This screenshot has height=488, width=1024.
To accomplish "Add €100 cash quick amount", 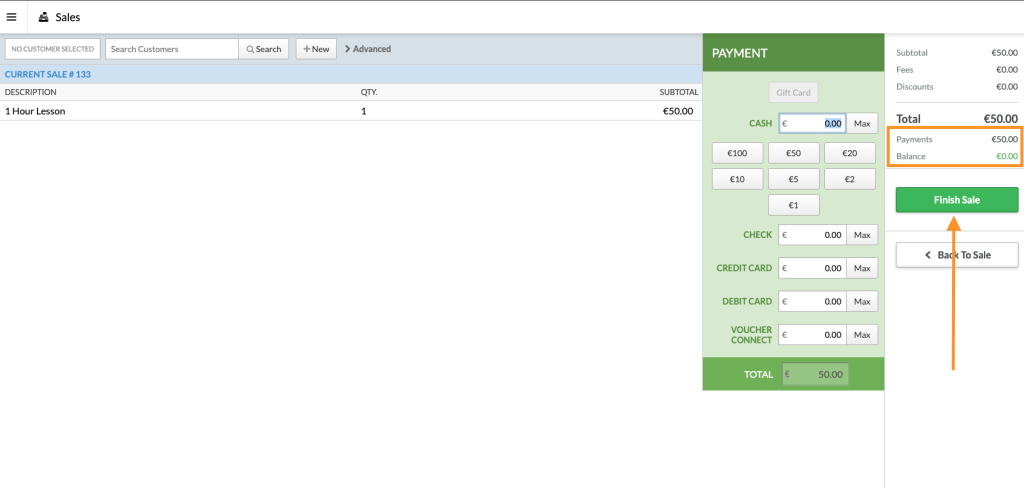I will tap(737, 153).
